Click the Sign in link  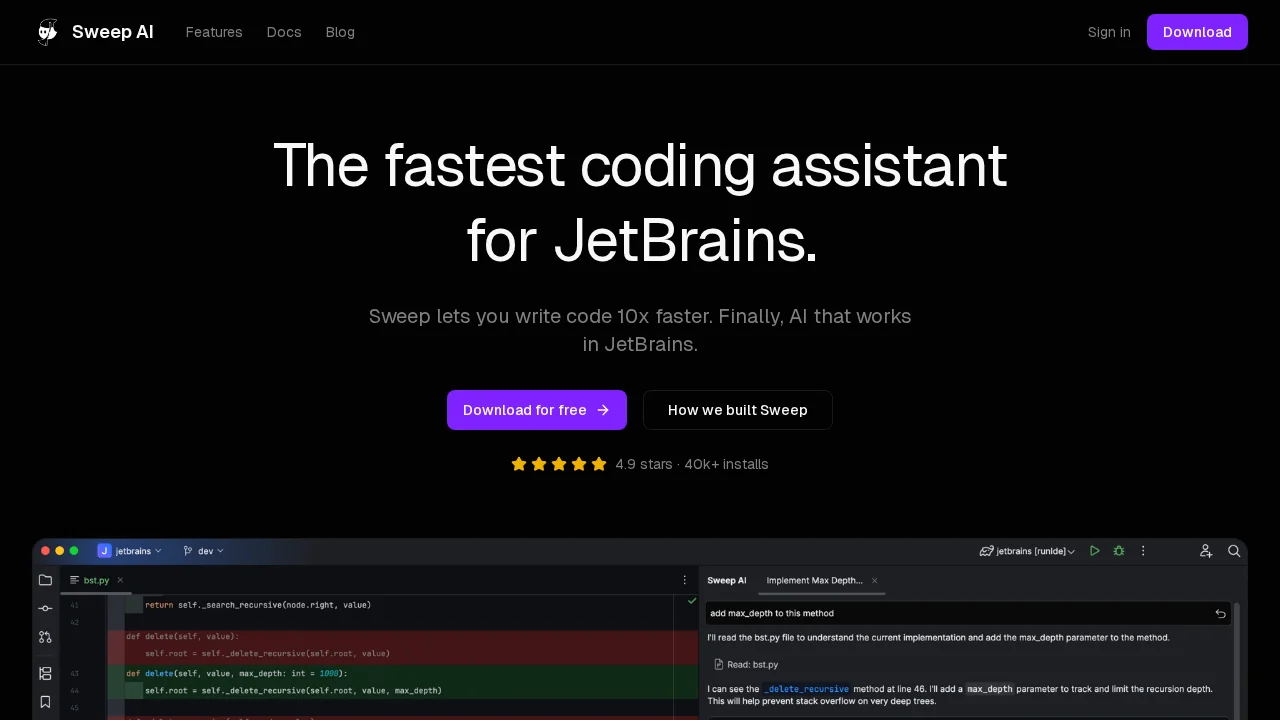(x=1109, y=32)
